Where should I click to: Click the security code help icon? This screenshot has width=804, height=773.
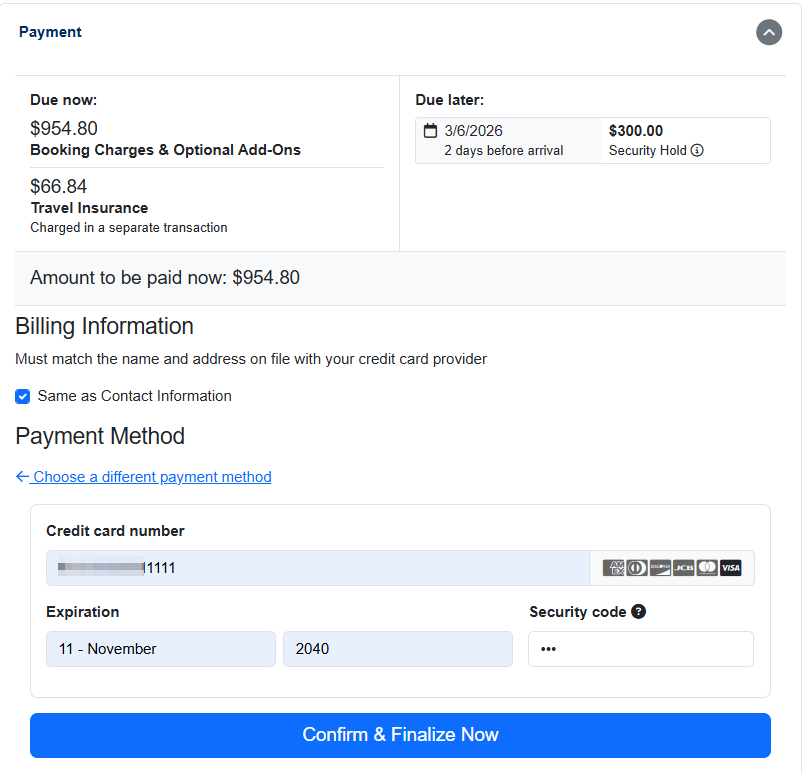[638, 611]
